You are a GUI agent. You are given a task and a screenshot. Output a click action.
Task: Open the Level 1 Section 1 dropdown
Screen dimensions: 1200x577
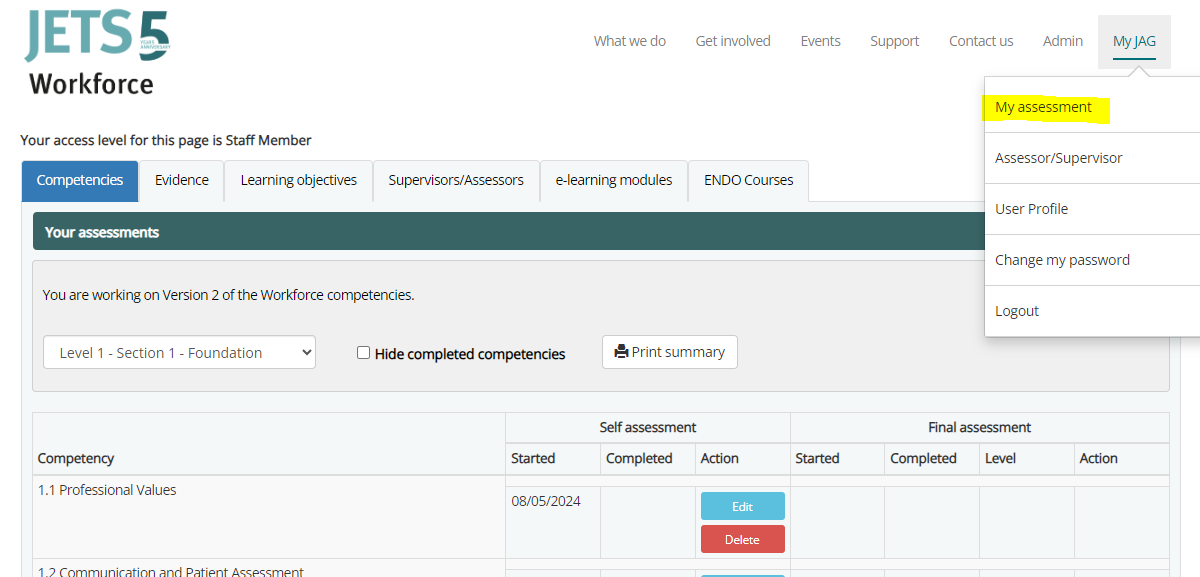[x=179, y=353]
